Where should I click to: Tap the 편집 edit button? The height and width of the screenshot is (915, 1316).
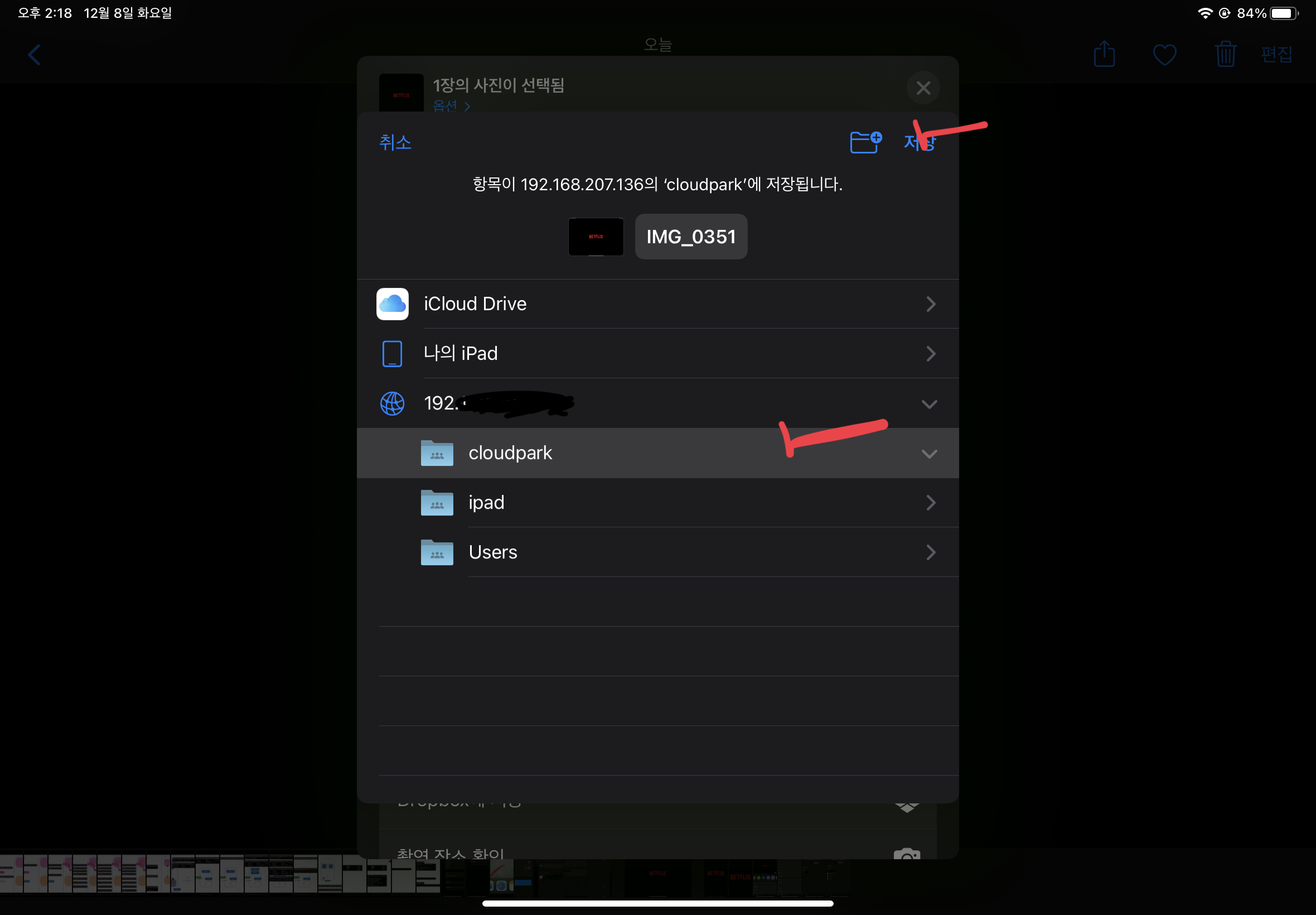[1276, 55]
